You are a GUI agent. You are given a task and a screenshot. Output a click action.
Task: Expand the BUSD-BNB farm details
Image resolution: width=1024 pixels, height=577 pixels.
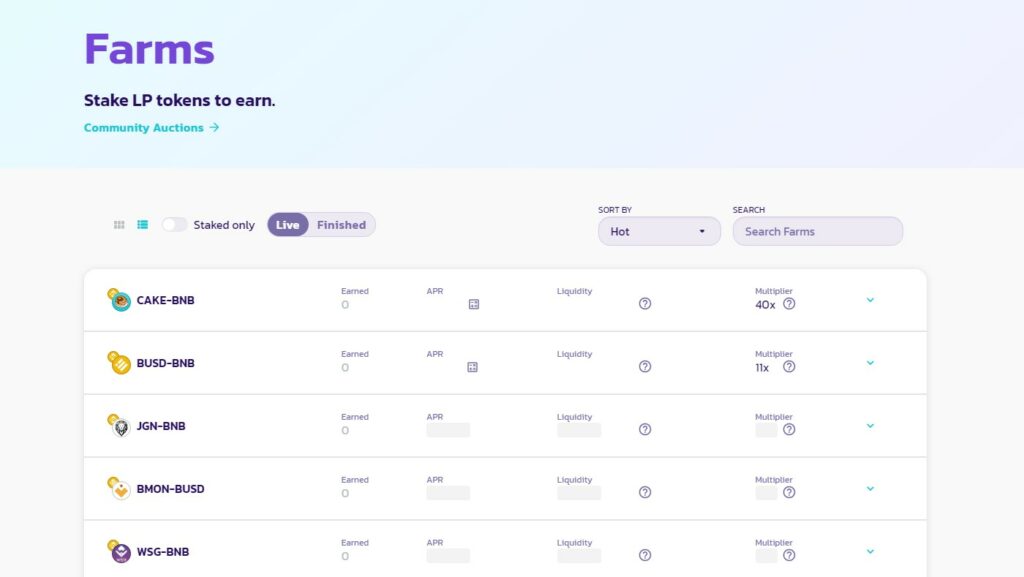(x=870, y=363)
